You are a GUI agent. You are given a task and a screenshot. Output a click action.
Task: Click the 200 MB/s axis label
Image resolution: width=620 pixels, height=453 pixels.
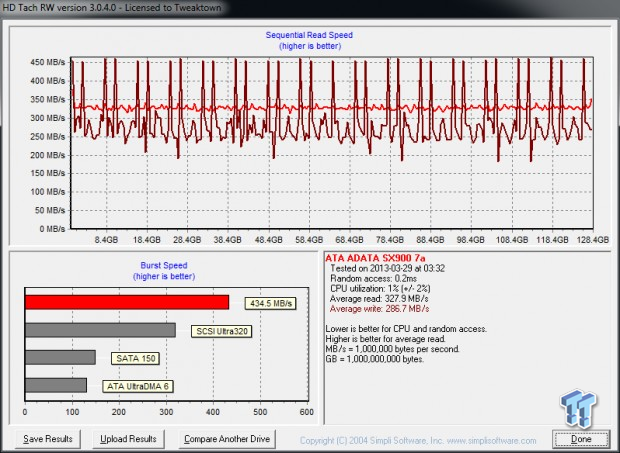click(47, 155)
